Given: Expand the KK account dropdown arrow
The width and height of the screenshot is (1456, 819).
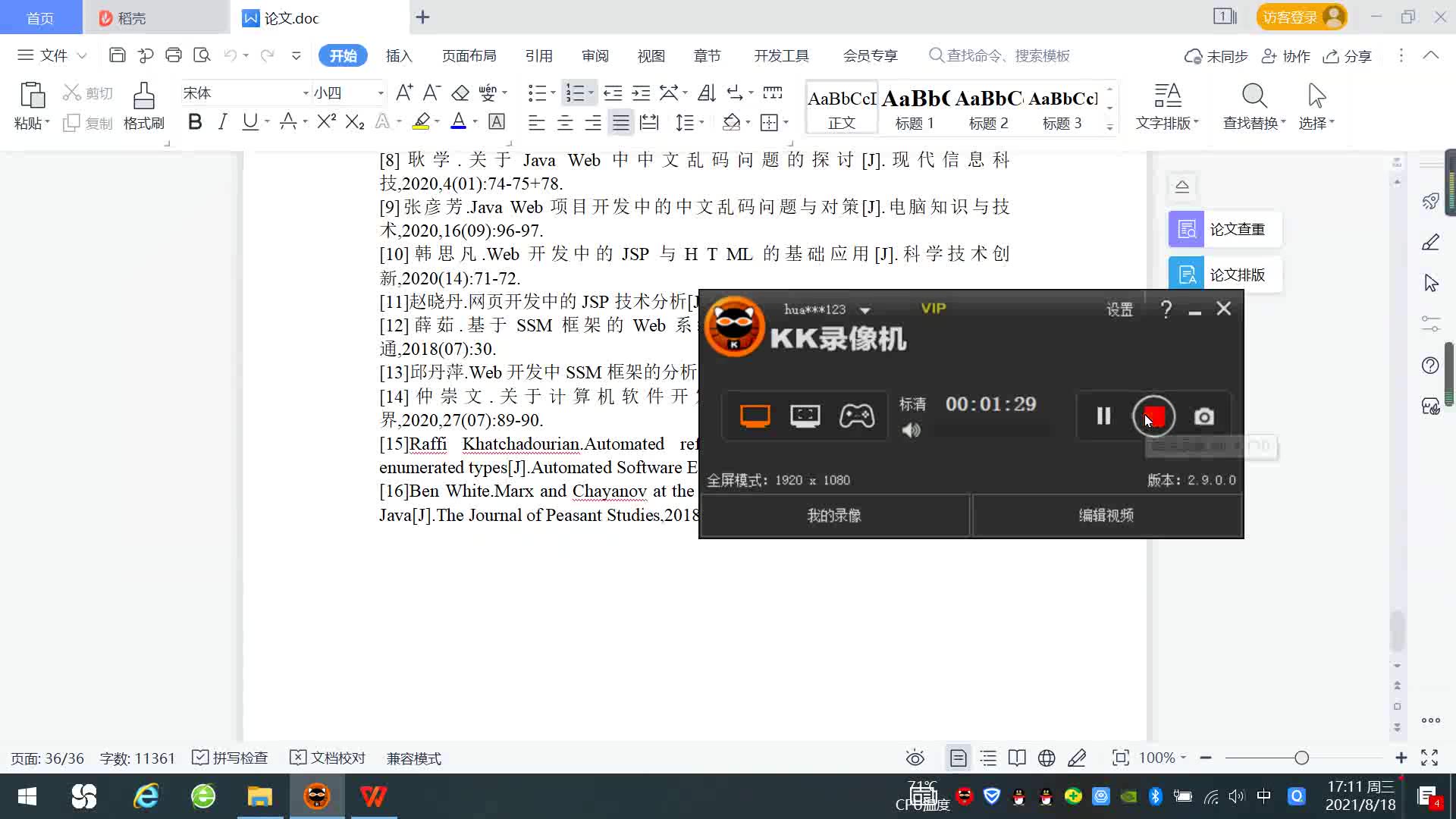Looking at the screenshot, I should tap(864, 310).
